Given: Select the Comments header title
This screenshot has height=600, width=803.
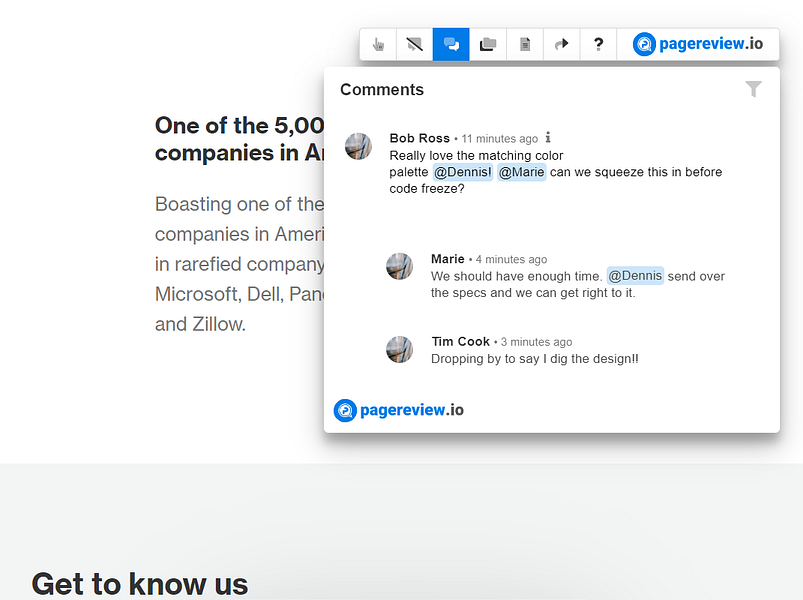Looking at the screenshot, I should pyautogui.click(x=382, y=89).
